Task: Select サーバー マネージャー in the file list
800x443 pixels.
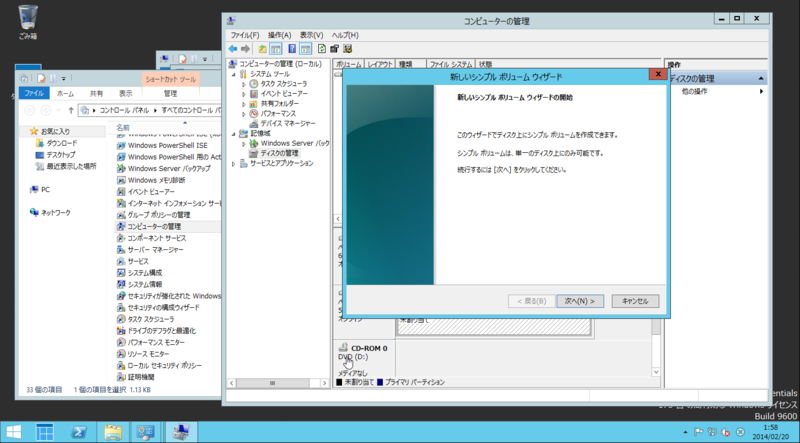Action: click(155, 250)
